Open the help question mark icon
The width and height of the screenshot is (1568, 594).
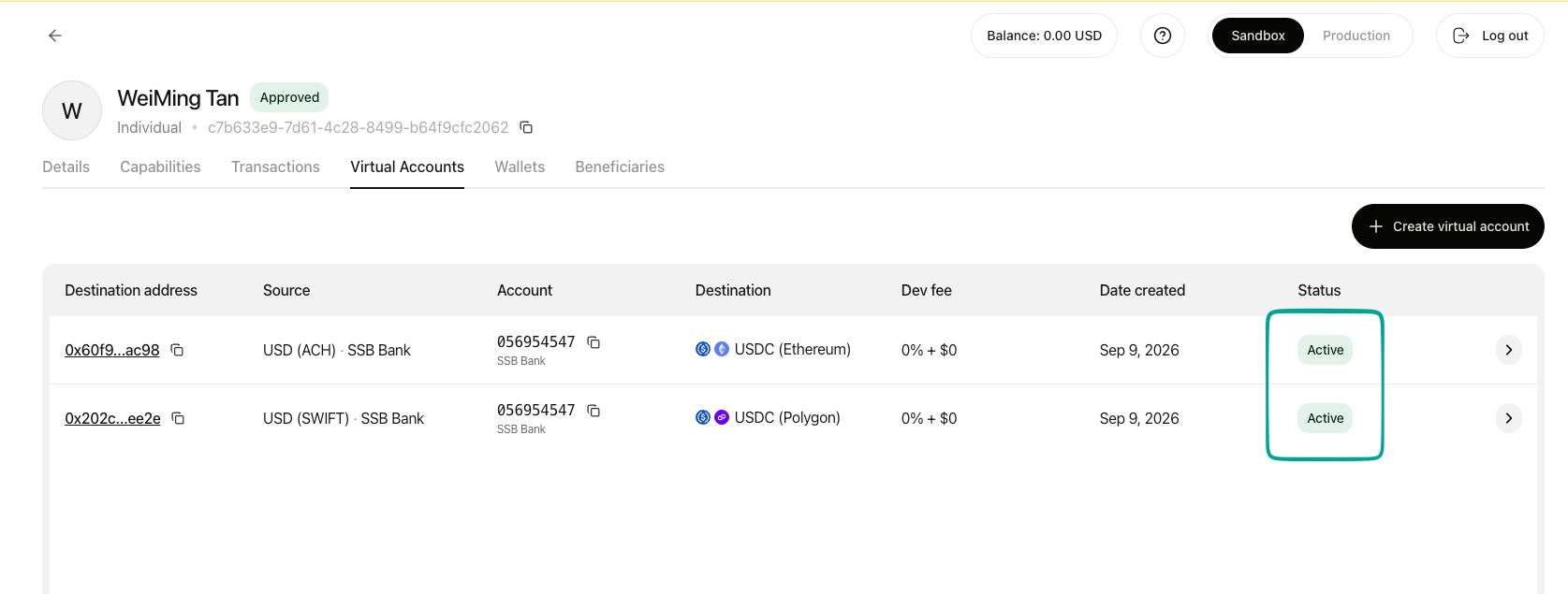click(1163, 36)
